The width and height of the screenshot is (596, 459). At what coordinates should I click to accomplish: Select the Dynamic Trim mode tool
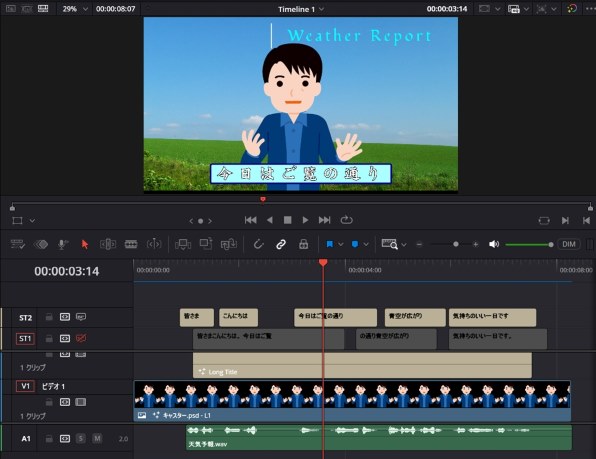[154, 244]
